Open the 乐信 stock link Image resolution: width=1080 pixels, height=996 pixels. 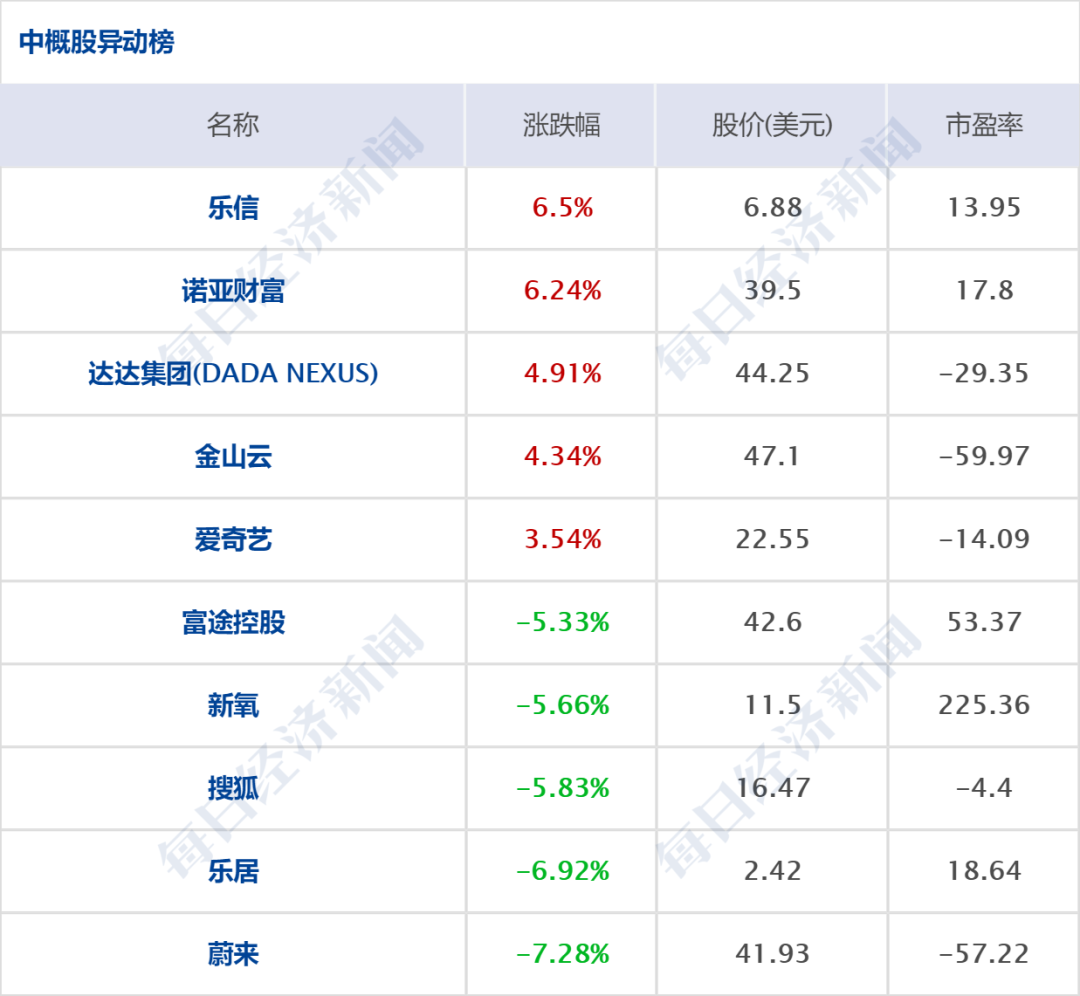click(233, 208)
